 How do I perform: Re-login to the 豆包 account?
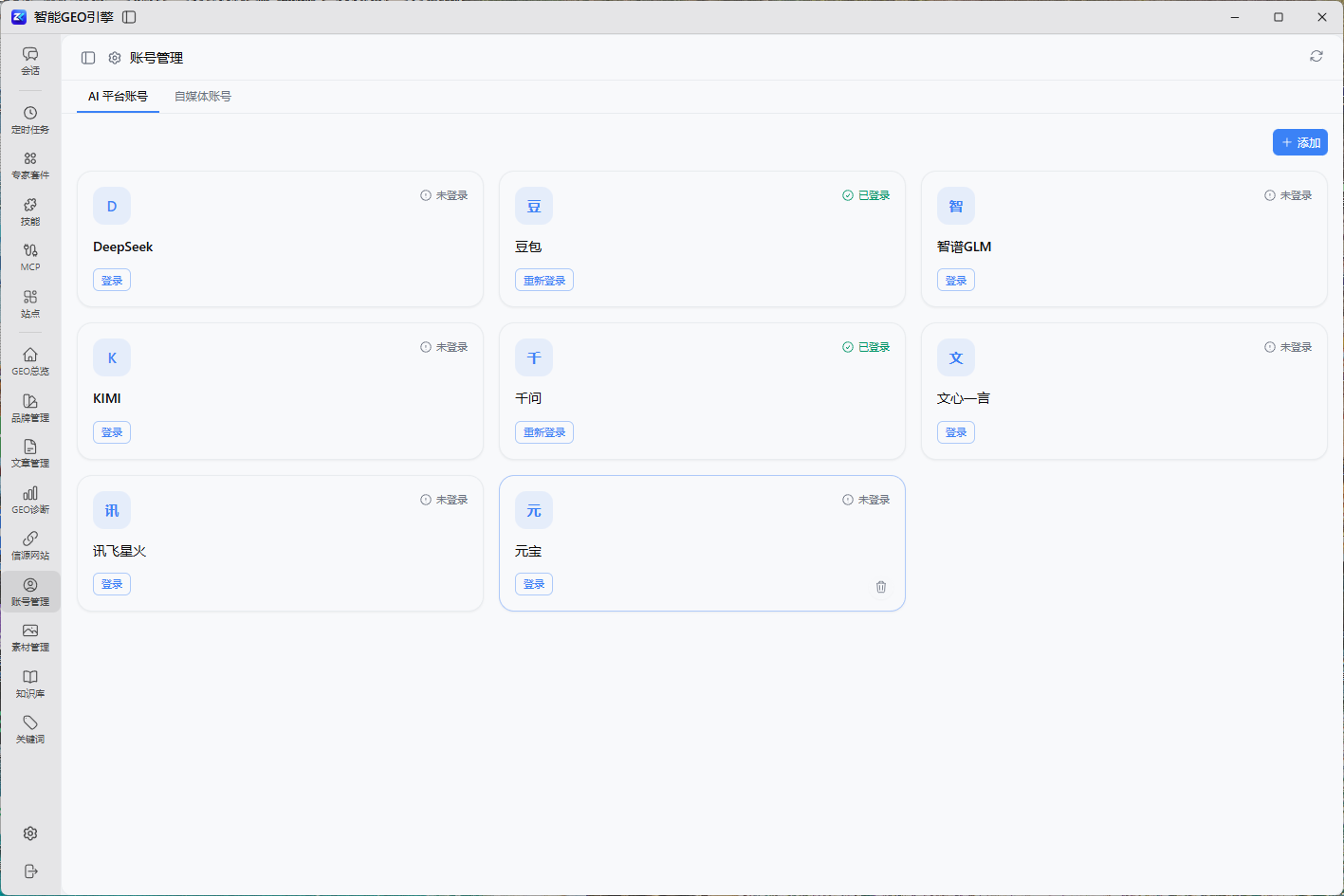point(544,281)
